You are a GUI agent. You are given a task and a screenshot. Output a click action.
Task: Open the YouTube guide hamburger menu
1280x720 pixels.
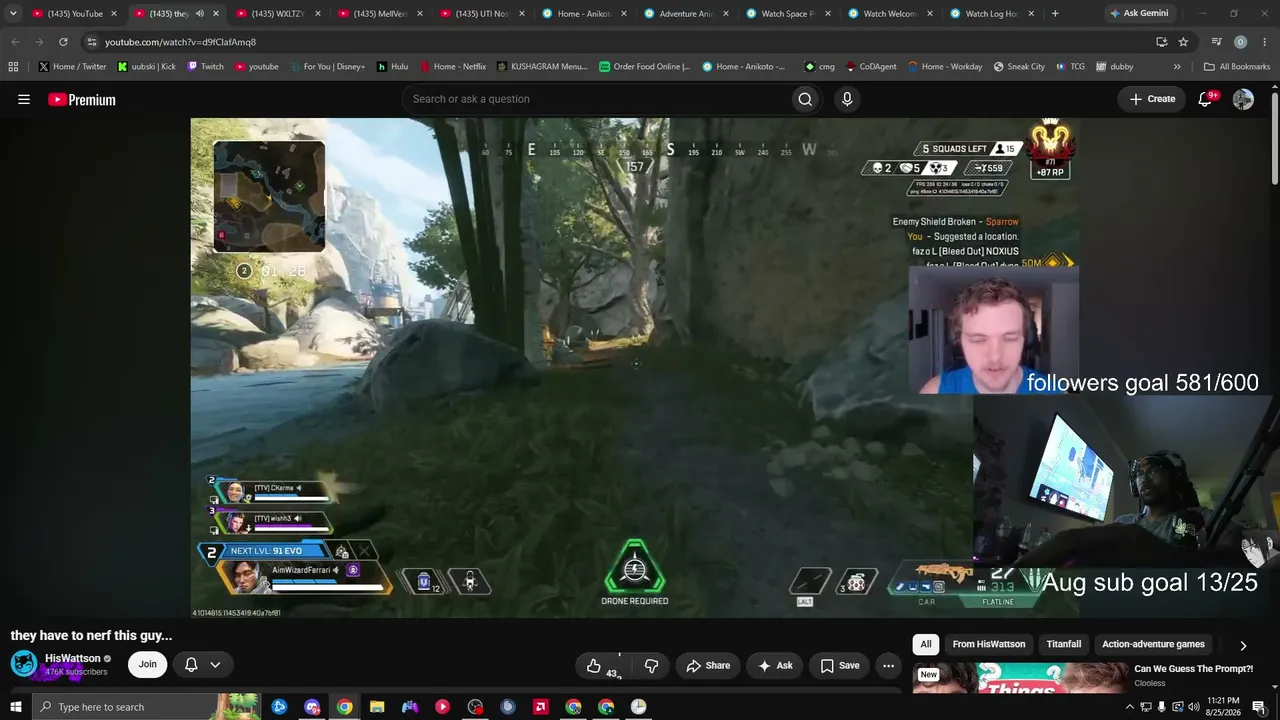(x=24, y=99)
